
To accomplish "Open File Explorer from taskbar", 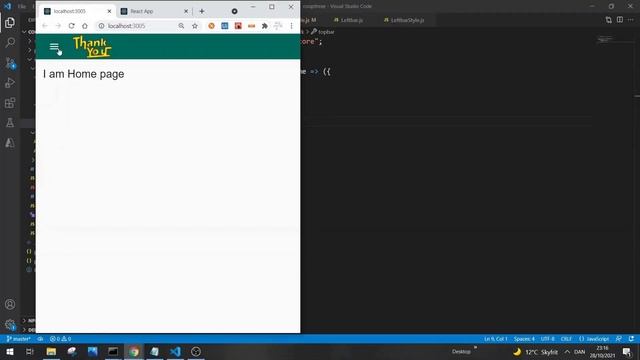I will (51, 351).
